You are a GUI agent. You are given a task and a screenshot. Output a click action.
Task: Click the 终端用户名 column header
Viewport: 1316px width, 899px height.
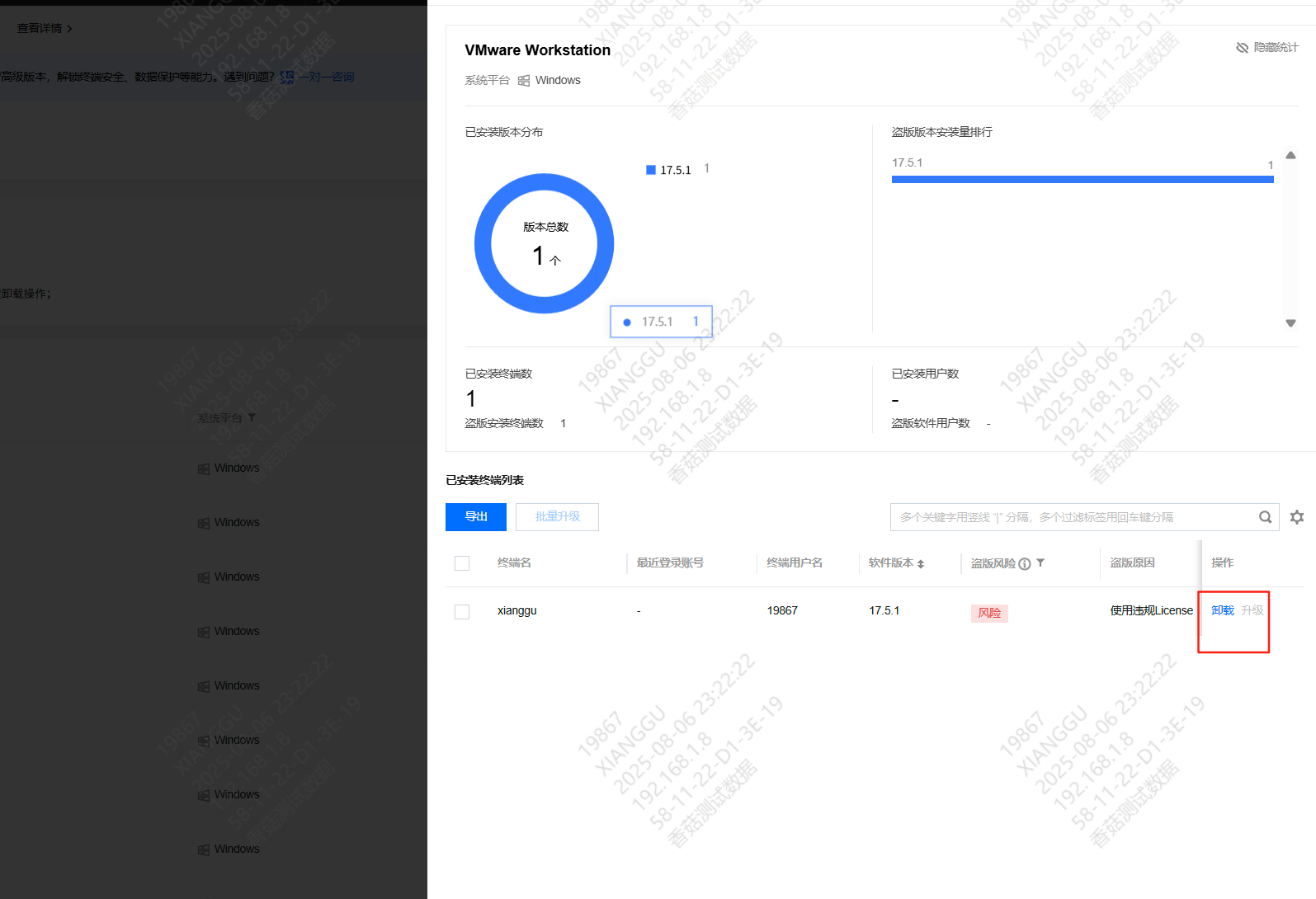coord(795,562)
